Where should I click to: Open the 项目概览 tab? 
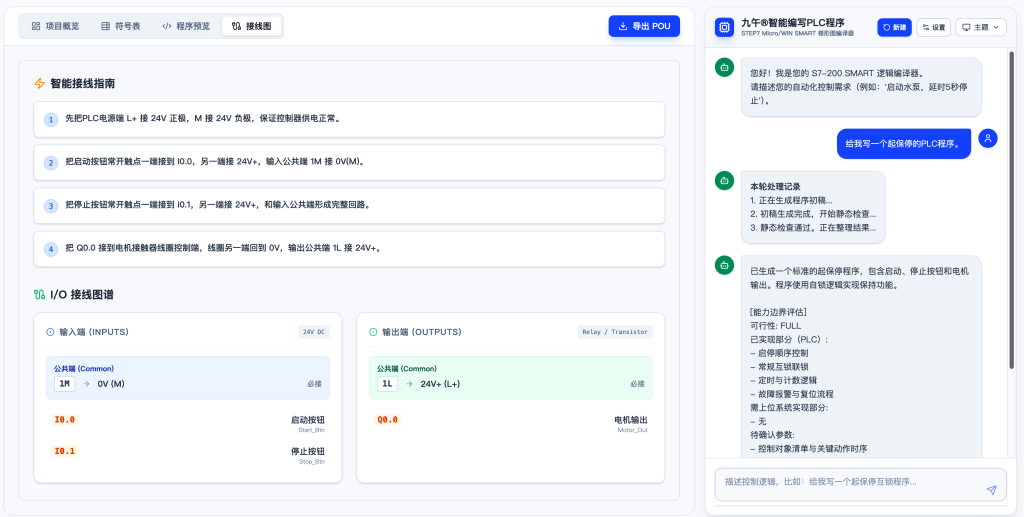coord(56,26)
